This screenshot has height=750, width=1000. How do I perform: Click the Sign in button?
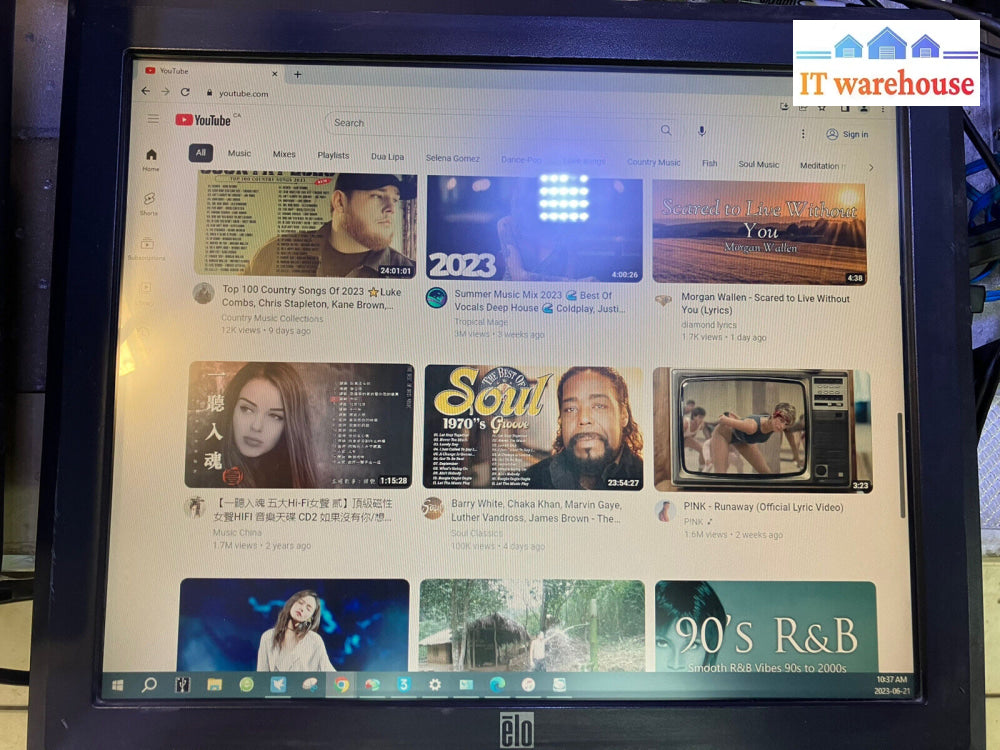pyautogui.click(x=847, y=134)
